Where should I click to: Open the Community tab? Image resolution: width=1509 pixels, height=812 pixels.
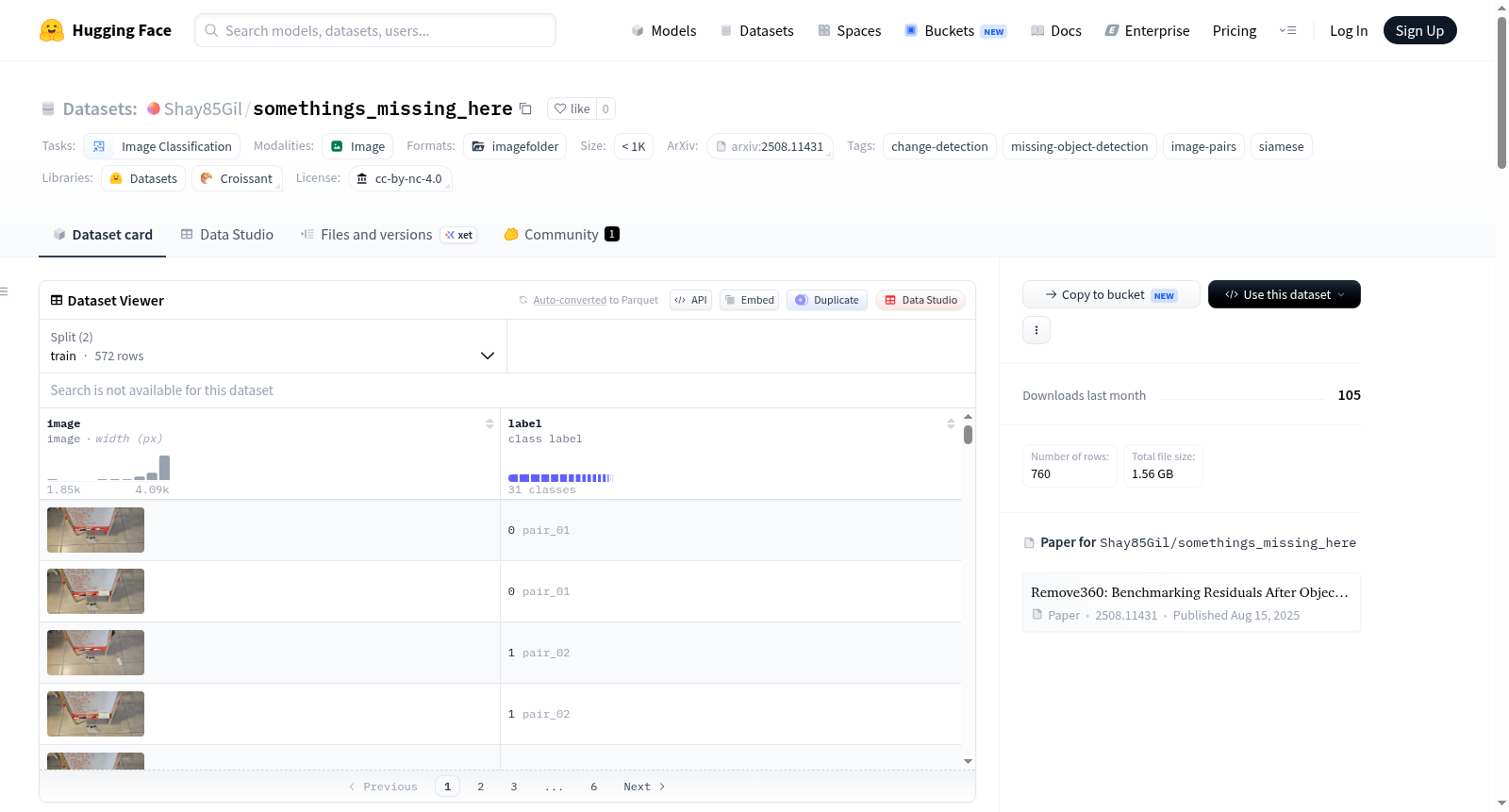click(x=561, y=235)
